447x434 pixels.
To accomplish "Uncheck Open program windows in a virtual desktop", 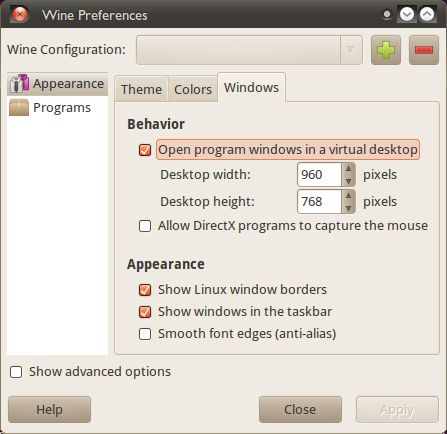I will [x=145, y=150].
